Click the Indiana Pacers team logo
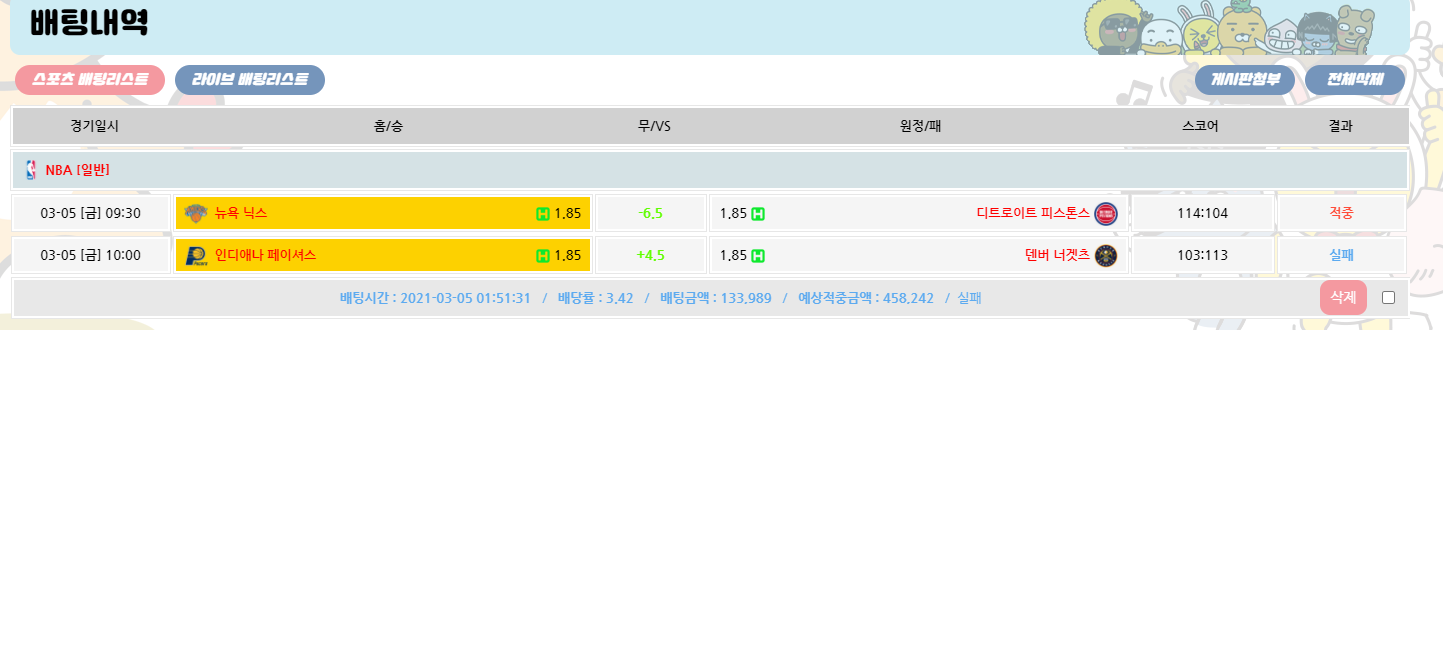The height and width of the screenshot is (648, 1443). (196, 255)
